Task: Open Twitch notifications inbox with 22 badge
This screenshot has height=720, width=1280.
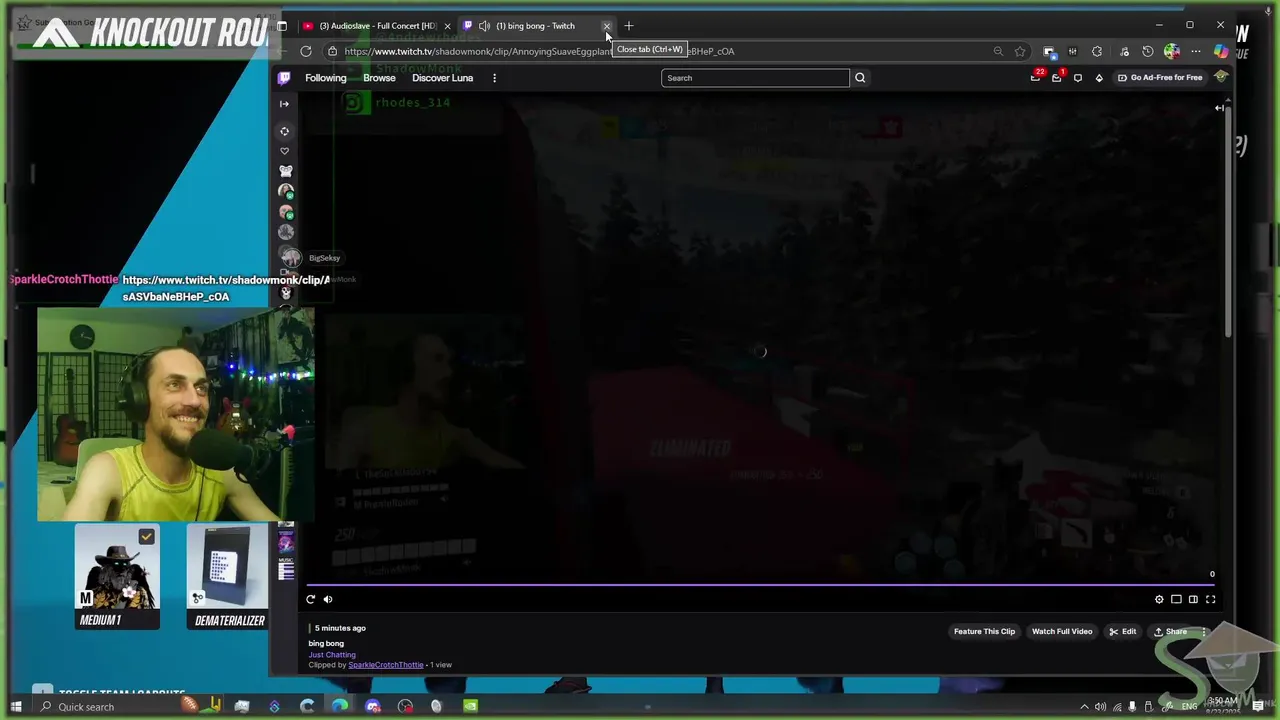Action: pyautogui.click(x=1036, y=77)
